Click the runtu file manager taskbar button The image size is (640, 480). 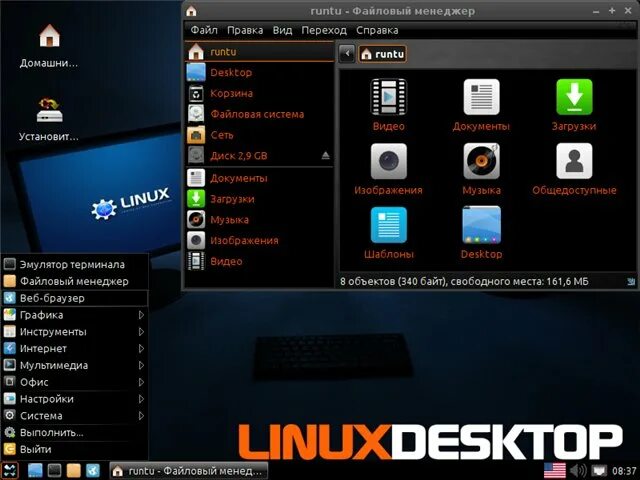coord(189,471)
